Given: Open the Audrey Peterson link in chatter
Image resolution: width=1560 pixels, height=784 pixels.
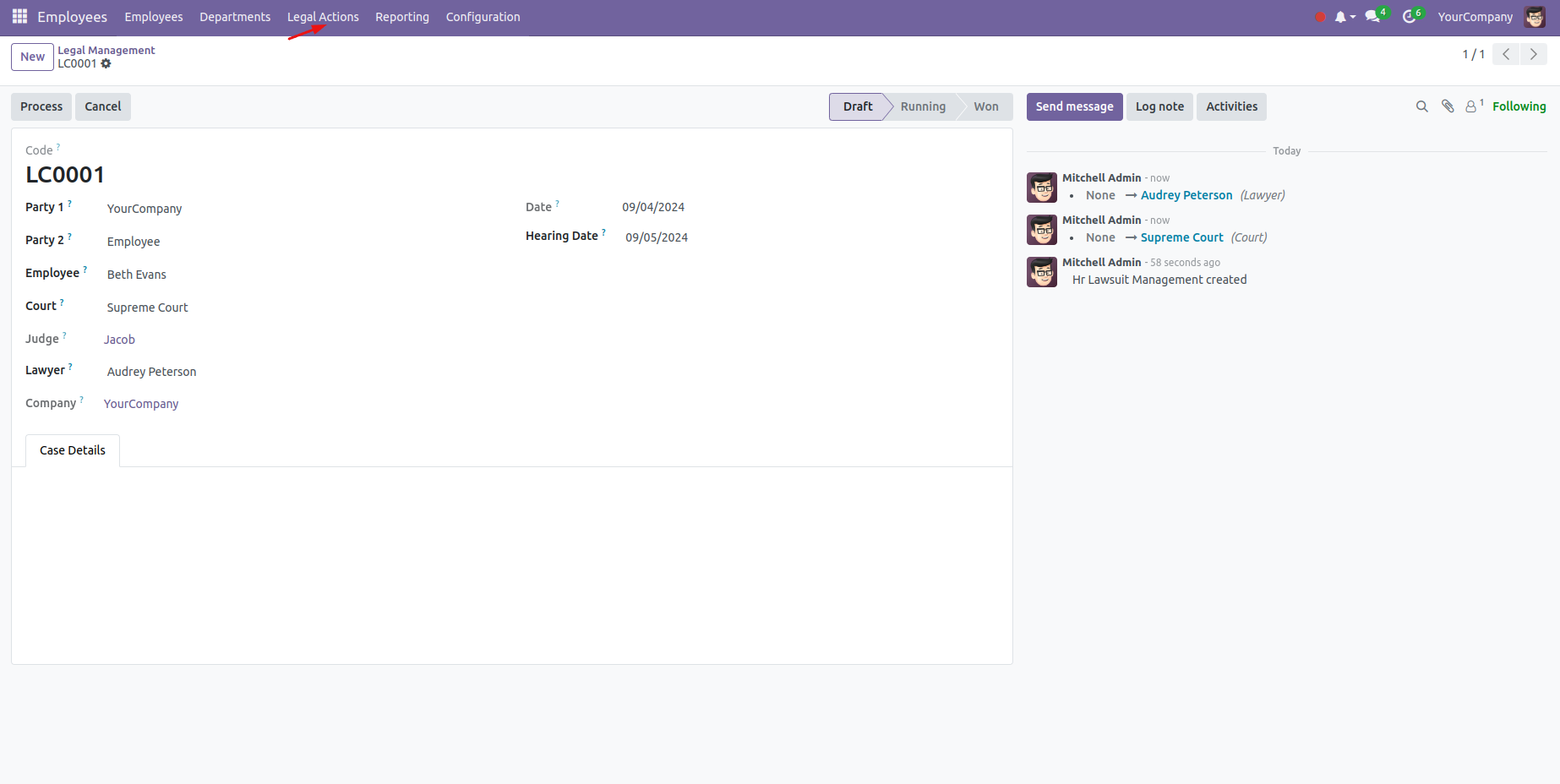Looking at the screenshot, I should (x=1186, y=195).
